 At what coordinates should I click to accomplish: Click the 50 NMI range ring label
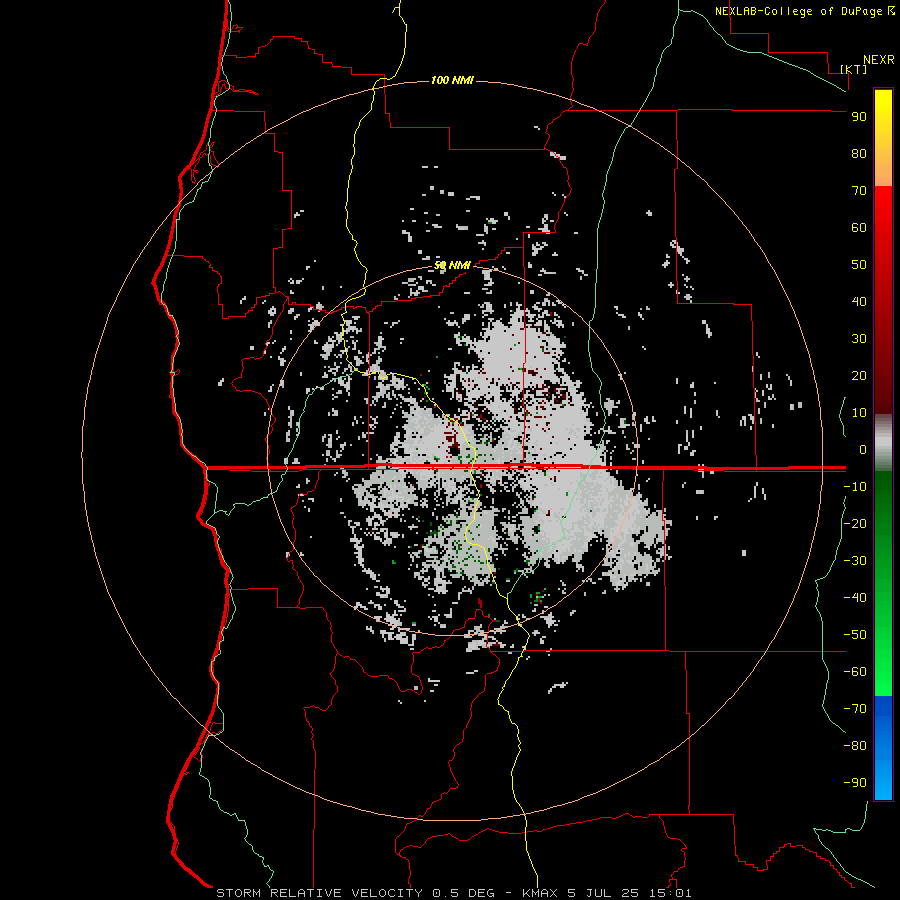pos(452,265)
